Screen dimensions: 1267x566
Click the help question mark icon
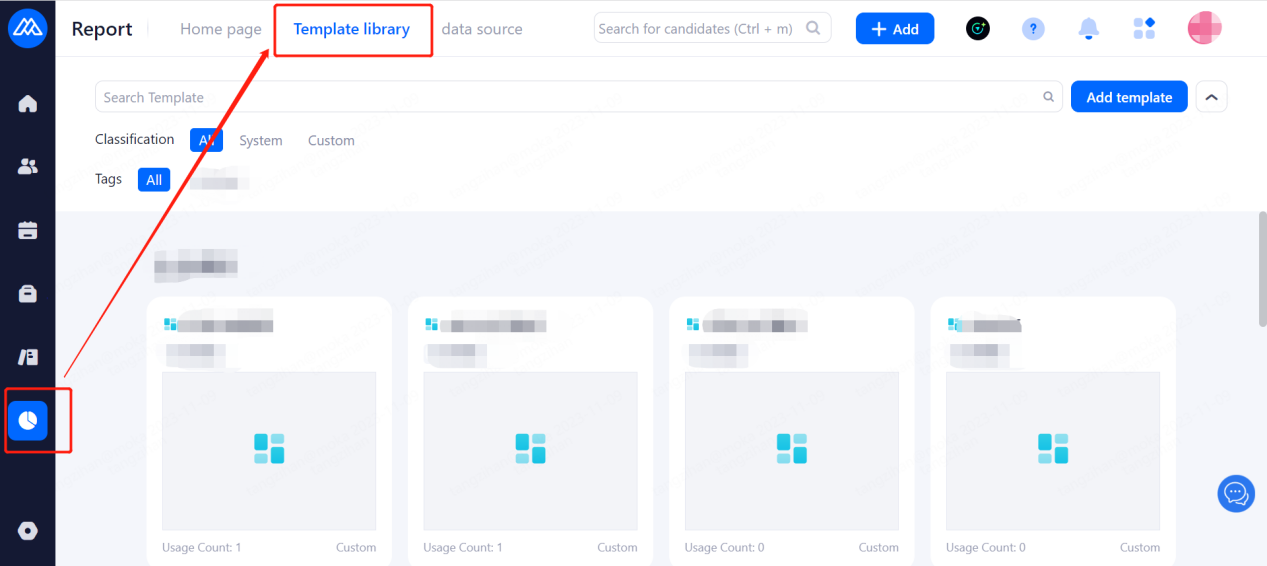point(1033,29)
